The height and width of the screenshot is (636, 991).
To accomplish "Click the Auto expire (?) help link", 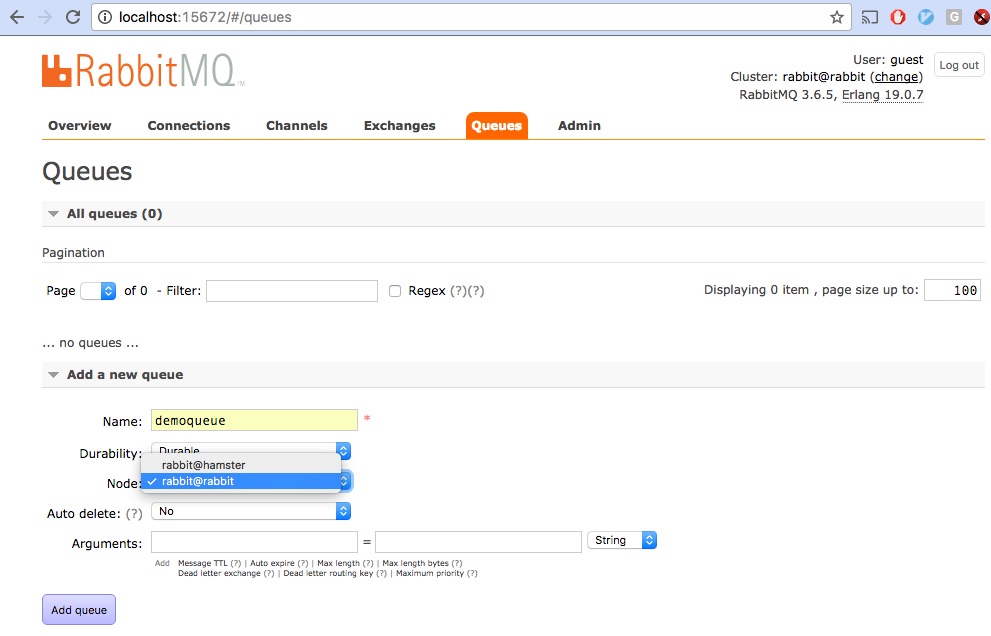I will [x=303, y=563].
